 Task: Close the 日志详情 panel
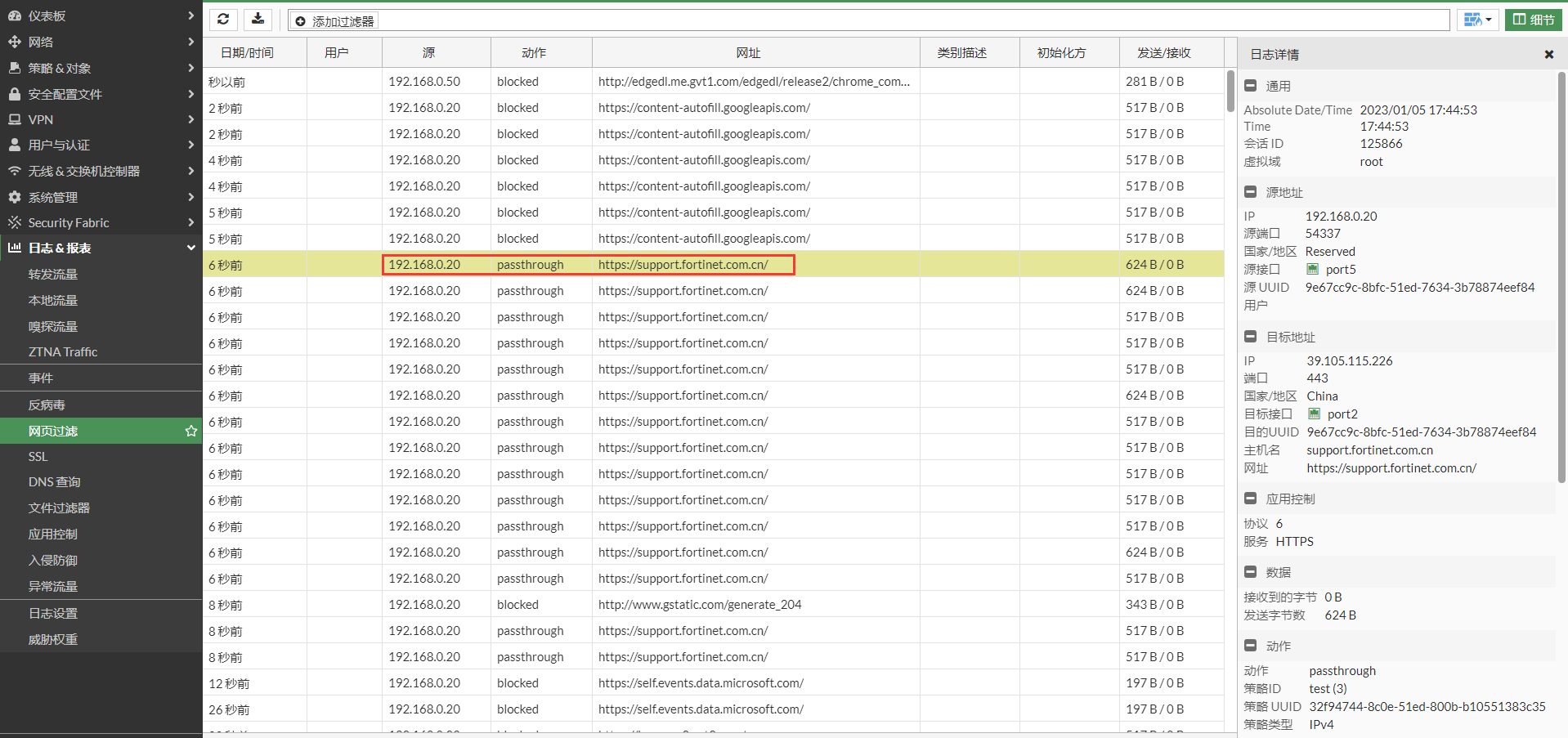click(1548, 55)
